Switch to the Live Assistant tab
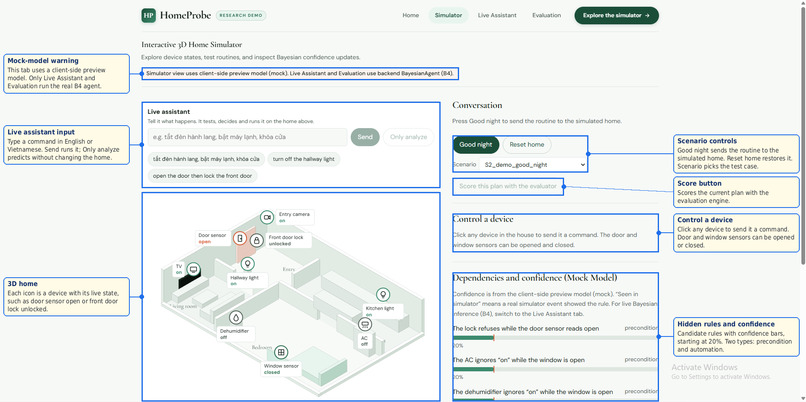The image size is (806, 402). click(497, 15)
